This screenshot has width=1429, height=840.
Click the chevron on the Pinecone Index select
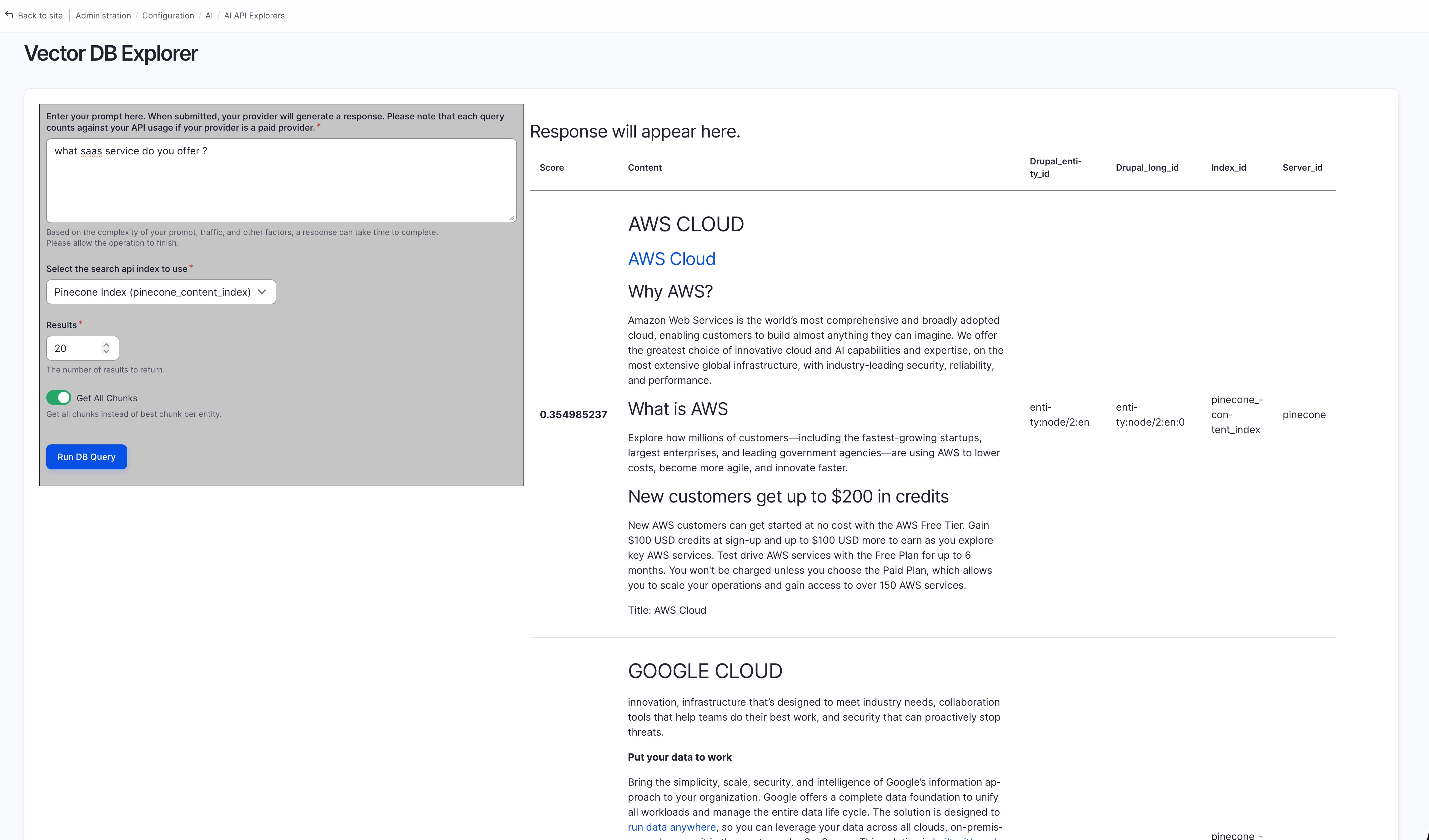[262, 292]
